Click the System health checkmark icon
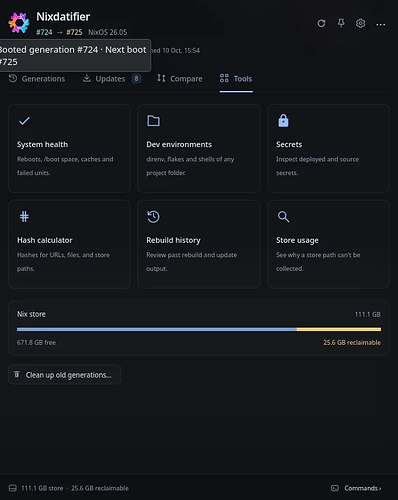 pos(24,121)
